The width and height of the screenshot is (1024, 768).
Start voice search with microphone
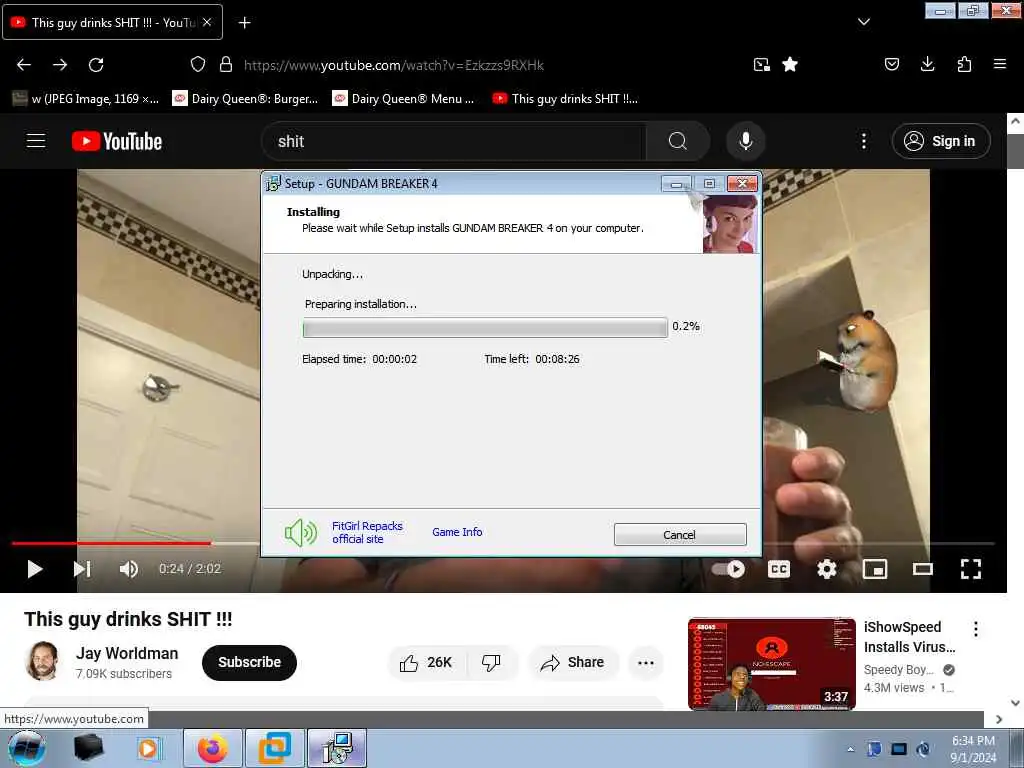point(746,141)
